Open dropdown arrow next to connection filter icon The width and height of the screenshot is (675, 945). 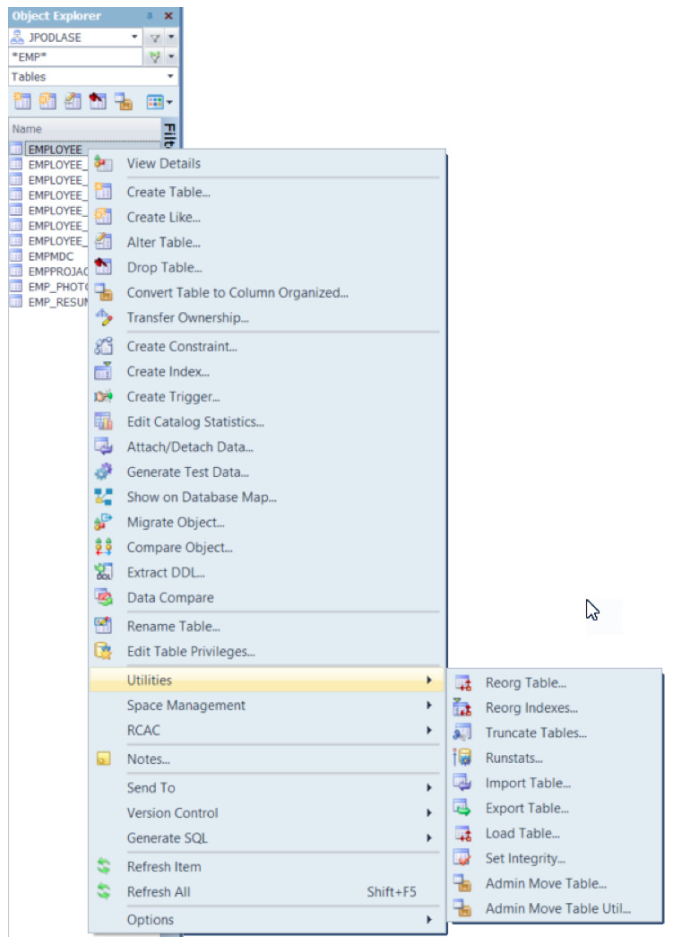point(171,37)
